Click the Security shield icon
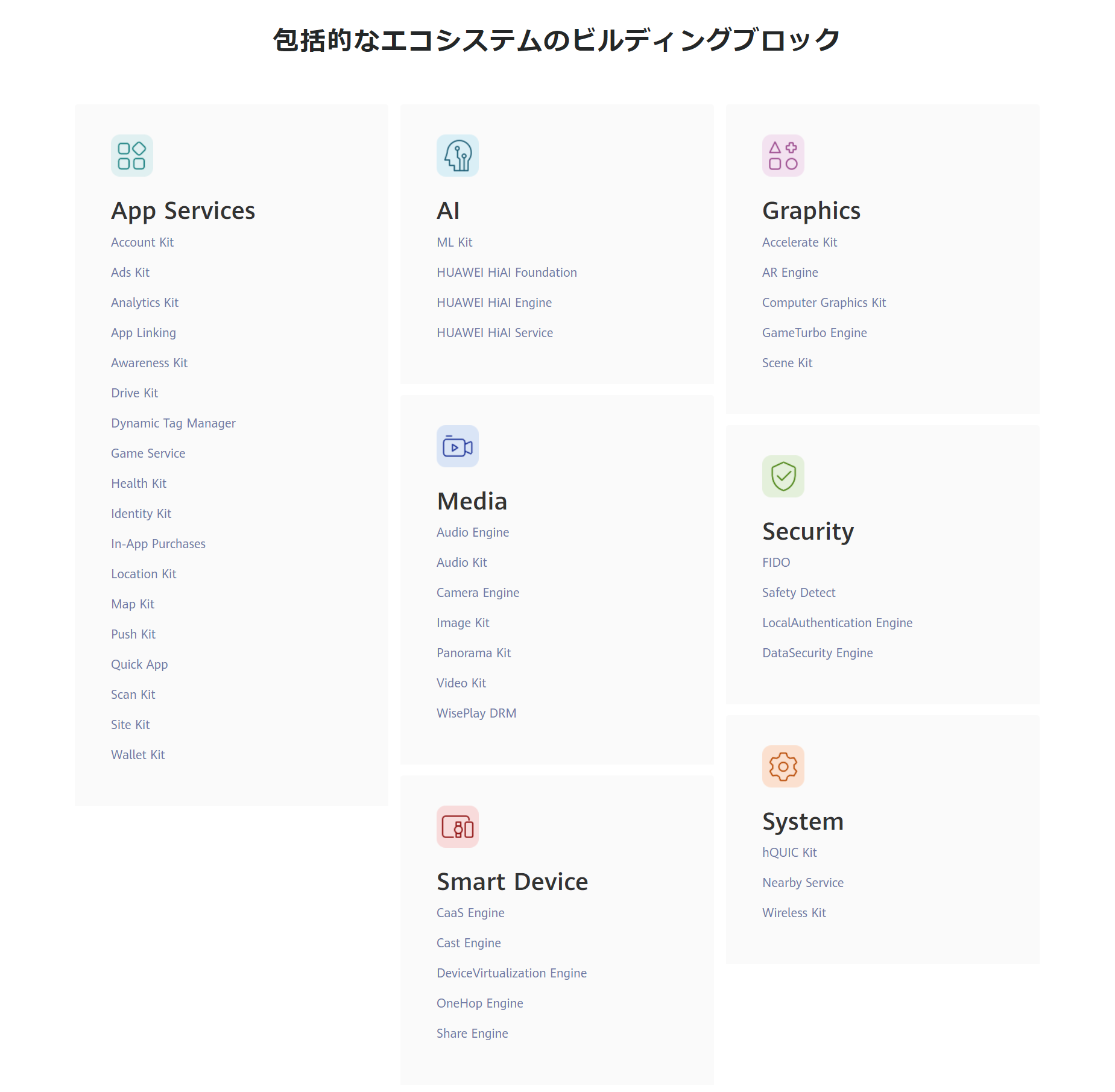 point(783,476)
